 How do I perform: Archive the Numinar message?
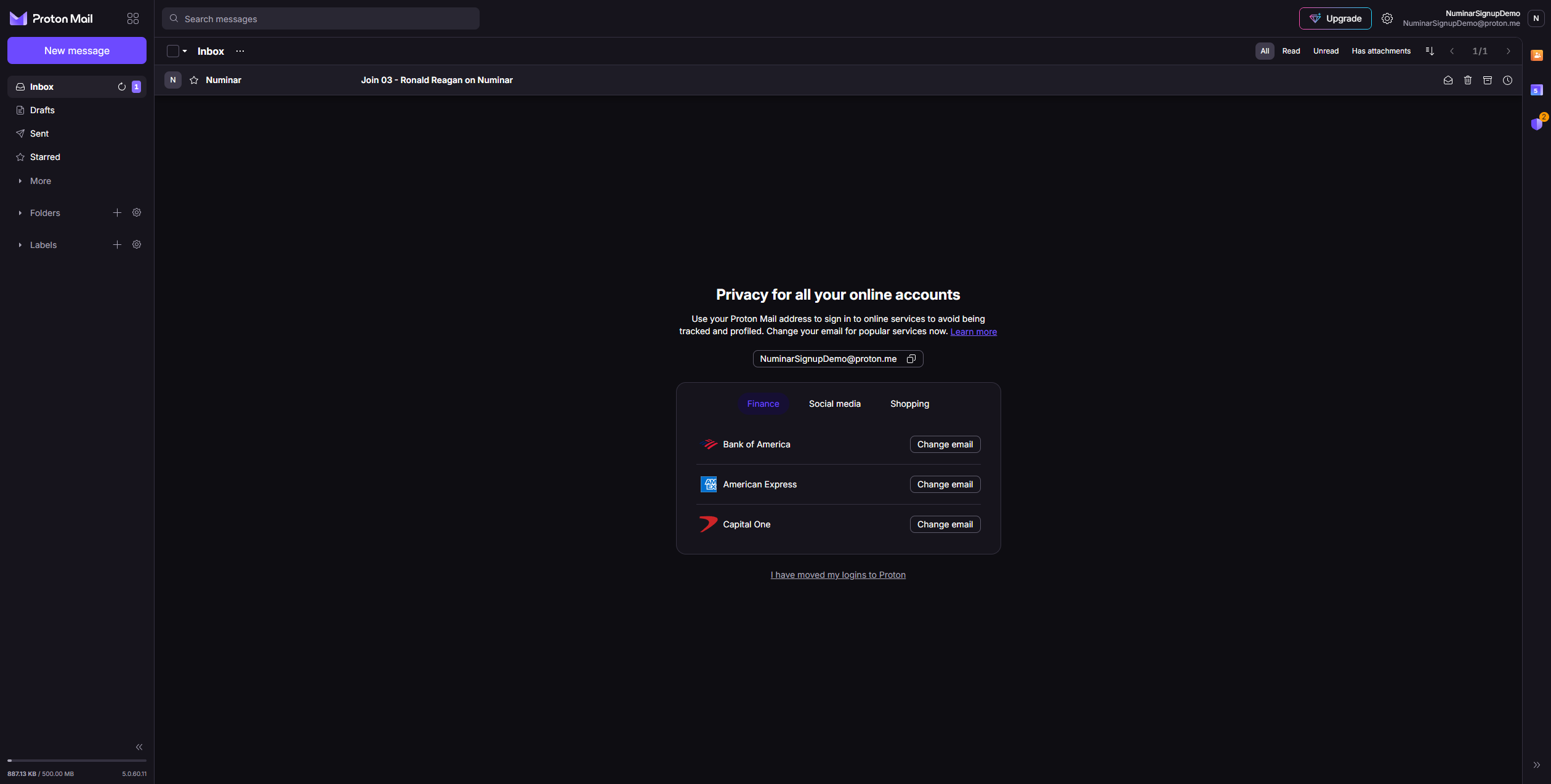pyautogui.click(x=1488, y=80)
